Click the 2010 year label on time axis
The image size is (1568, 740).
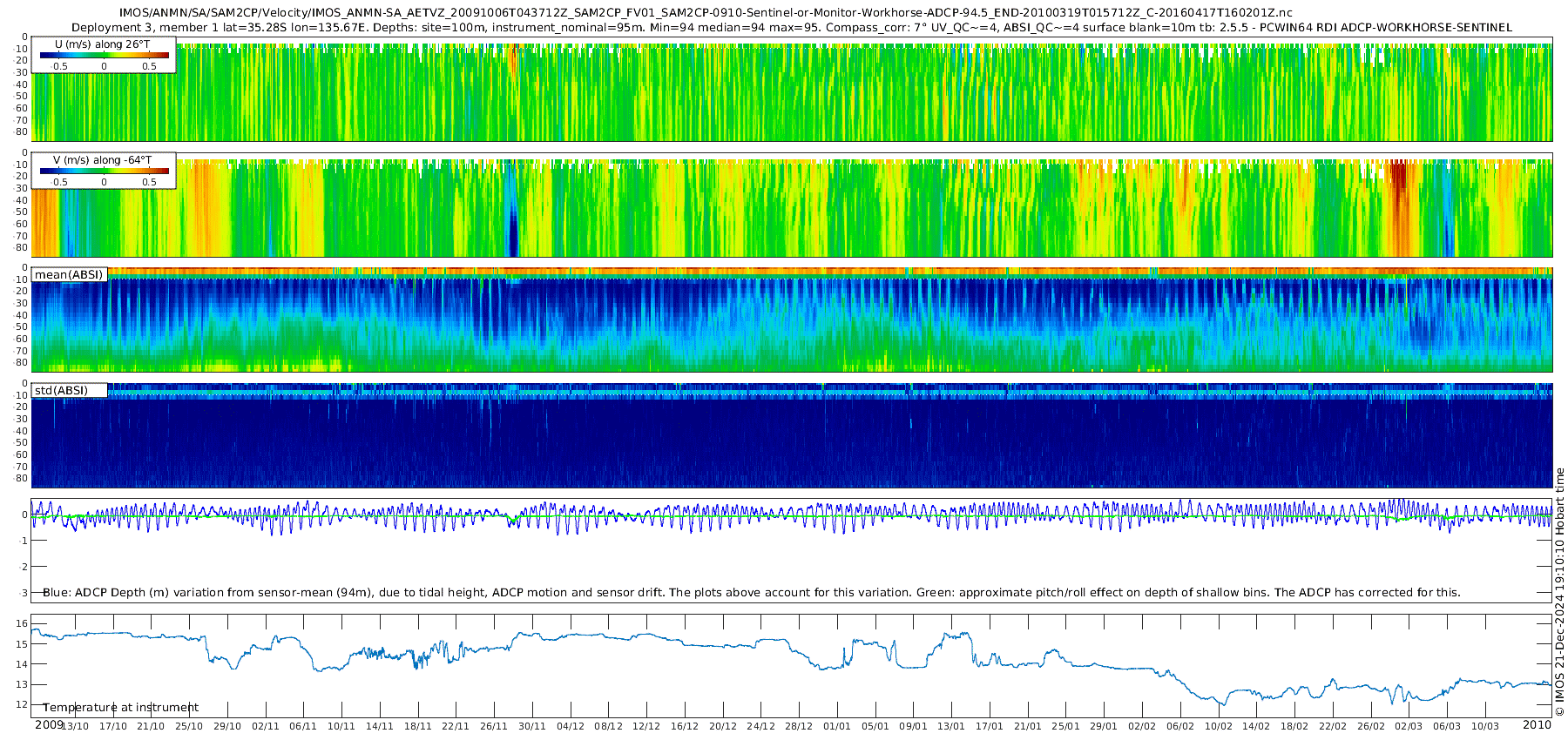pos(1537,724)
